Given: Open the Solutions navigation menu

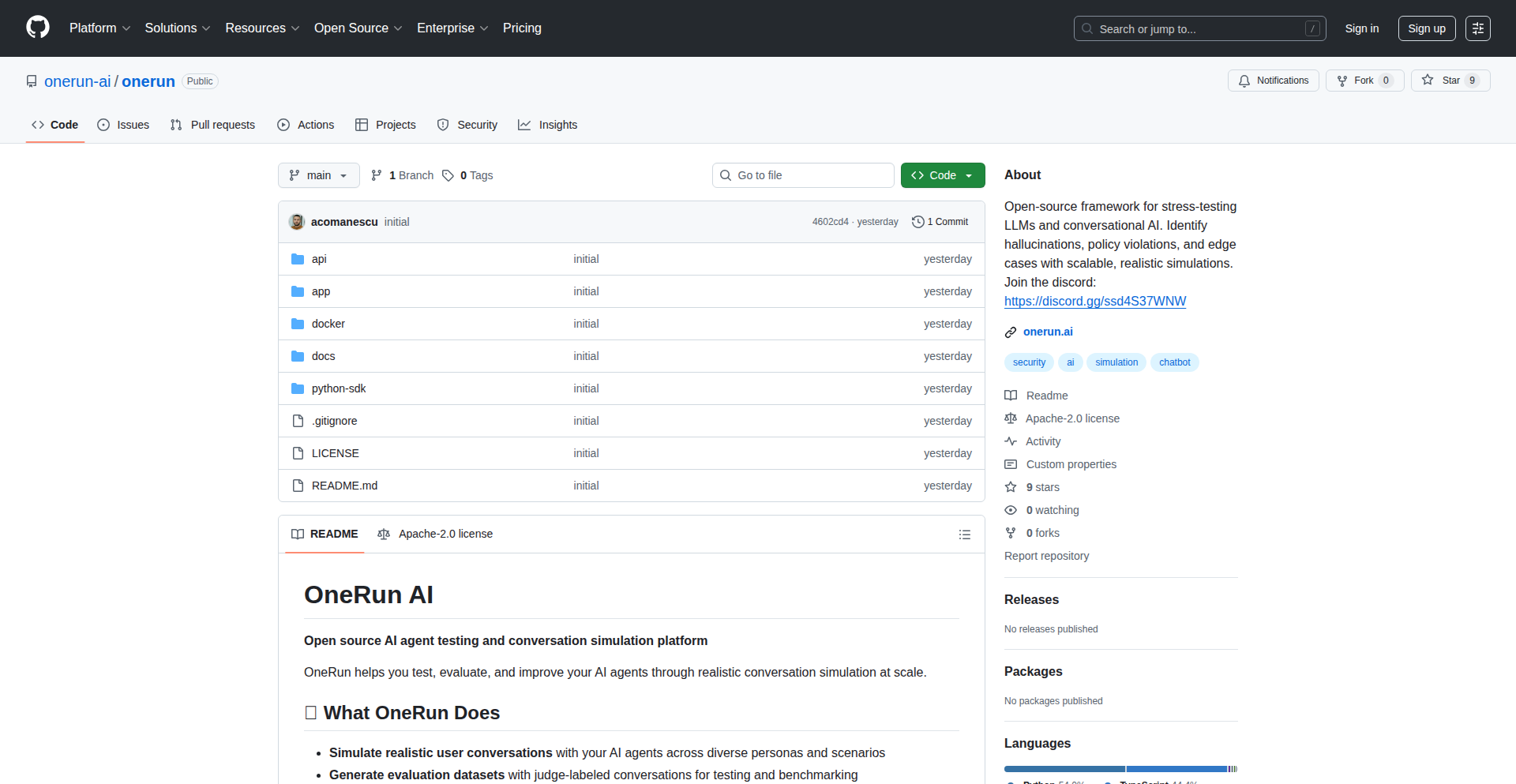Looking at the screenshot, I should point(177,28).
